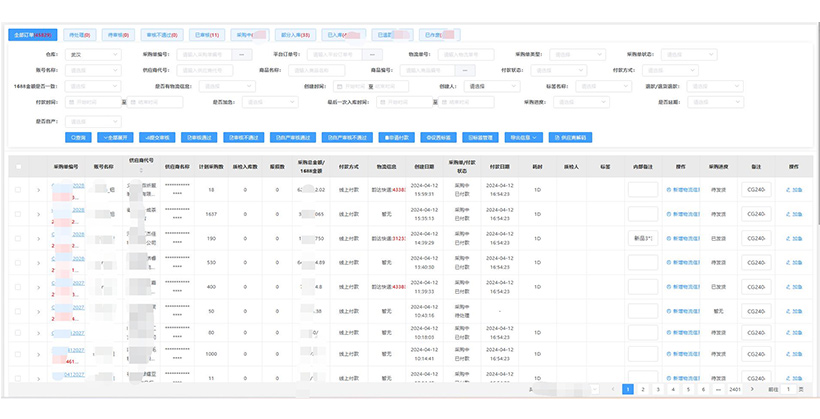
Task: Switch to the 全部订单 tab
Action: tap(30, 34)
